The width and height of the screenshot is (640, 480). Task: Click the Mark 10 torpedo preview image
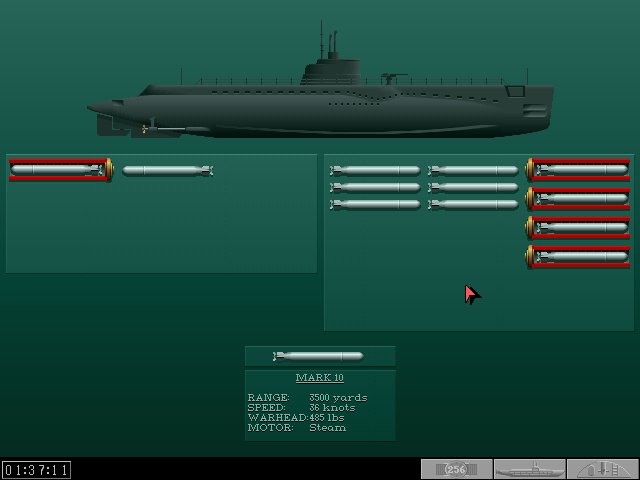[x=318, y=356]
